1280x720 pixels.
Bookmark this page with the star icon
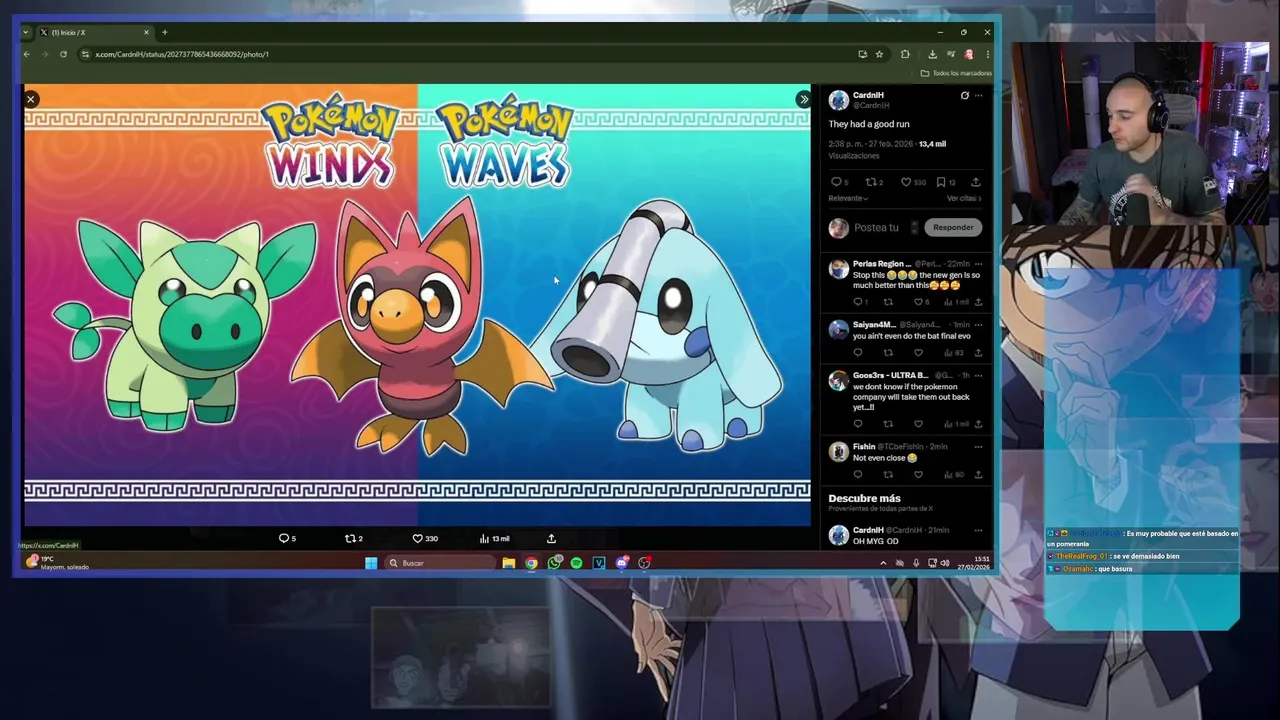(x=879, y=54)
